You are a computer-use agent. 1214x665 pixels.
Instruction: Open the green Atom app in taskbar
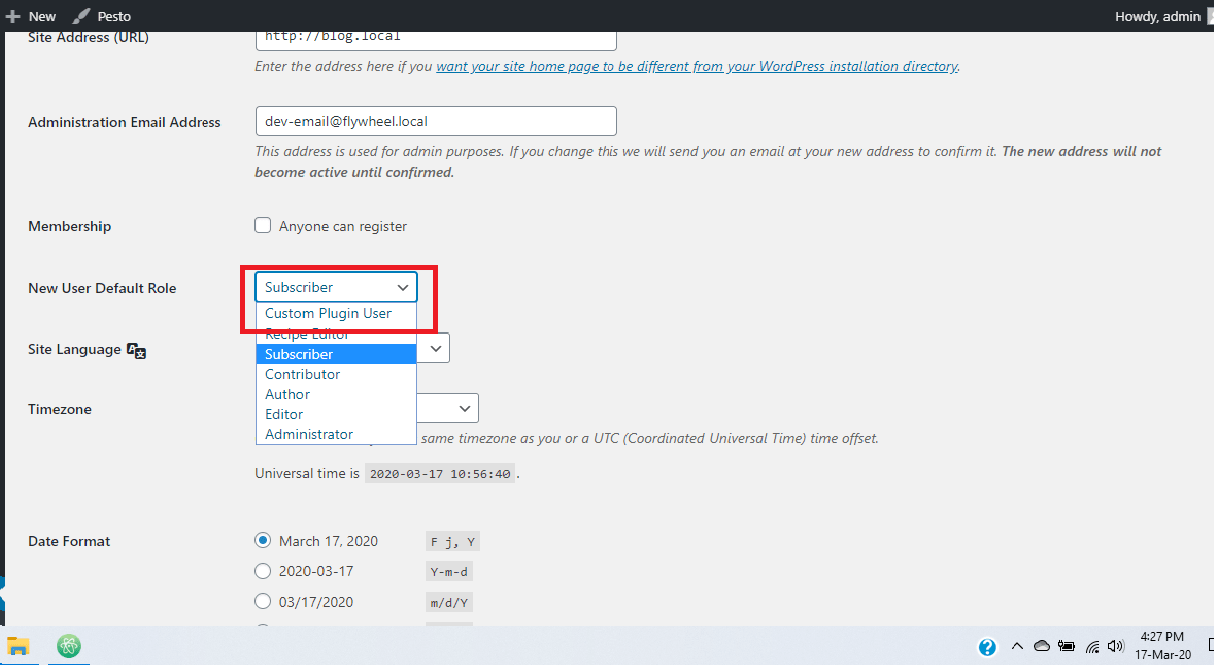(69, 645)
